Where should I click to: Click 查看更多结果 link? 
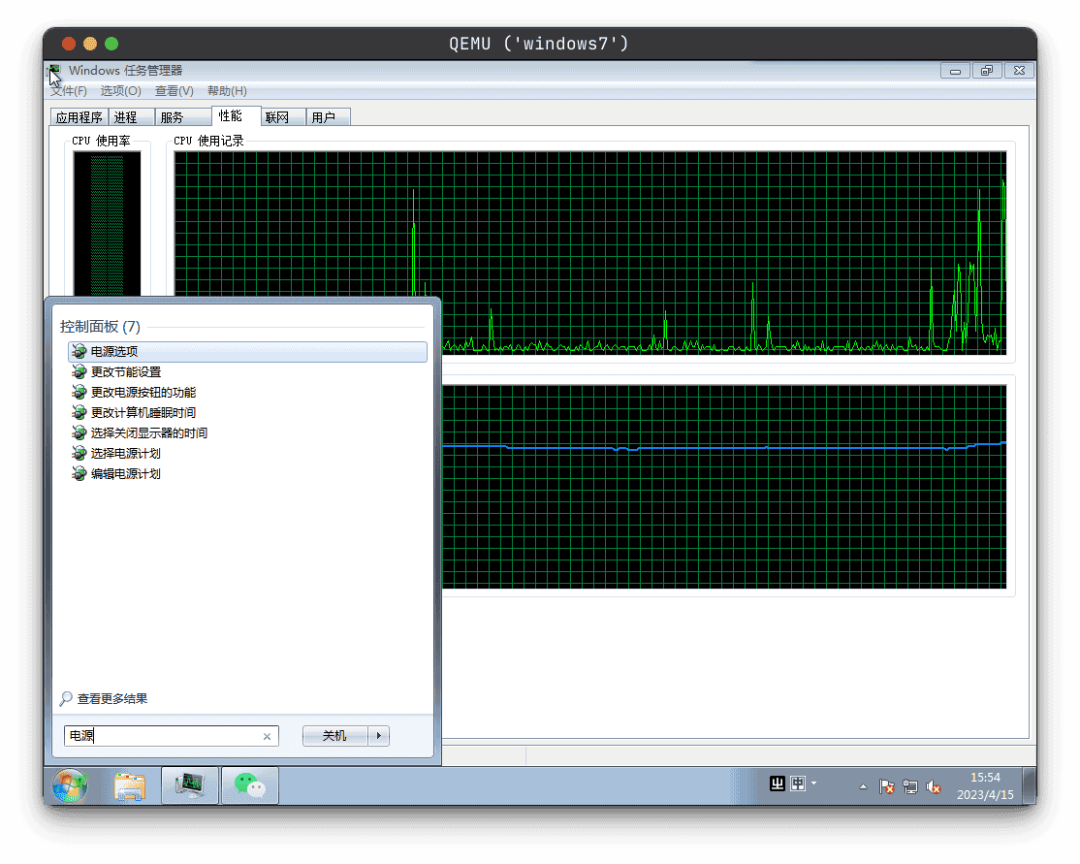tap(112, 699)
